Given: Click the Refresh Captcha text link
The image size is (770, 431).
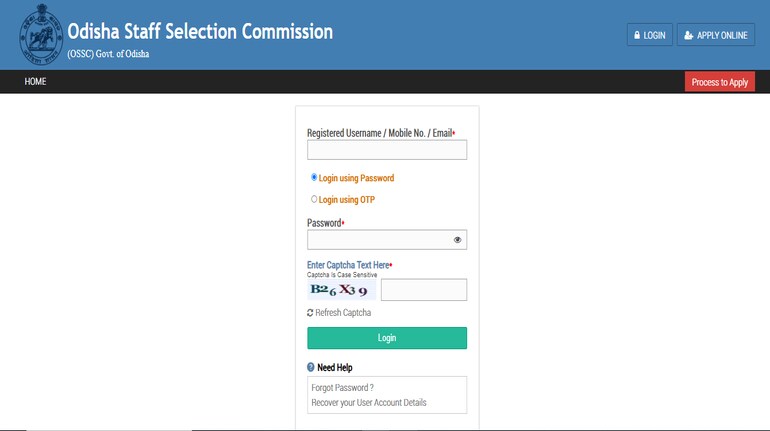Looking at the screenshot, I should pyautogui.click(x=343, y=313).
